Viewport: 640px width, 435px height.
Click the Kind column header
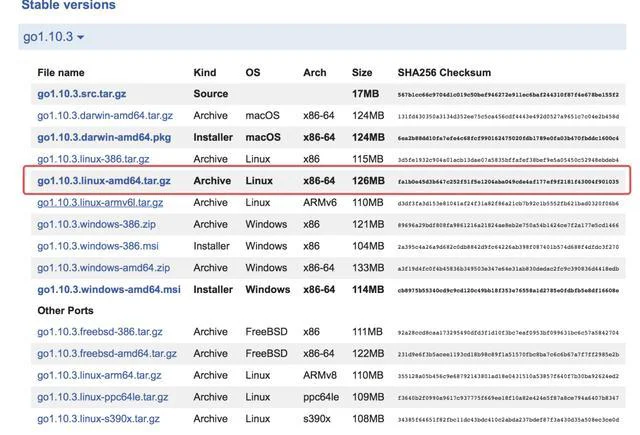[204, 73]
